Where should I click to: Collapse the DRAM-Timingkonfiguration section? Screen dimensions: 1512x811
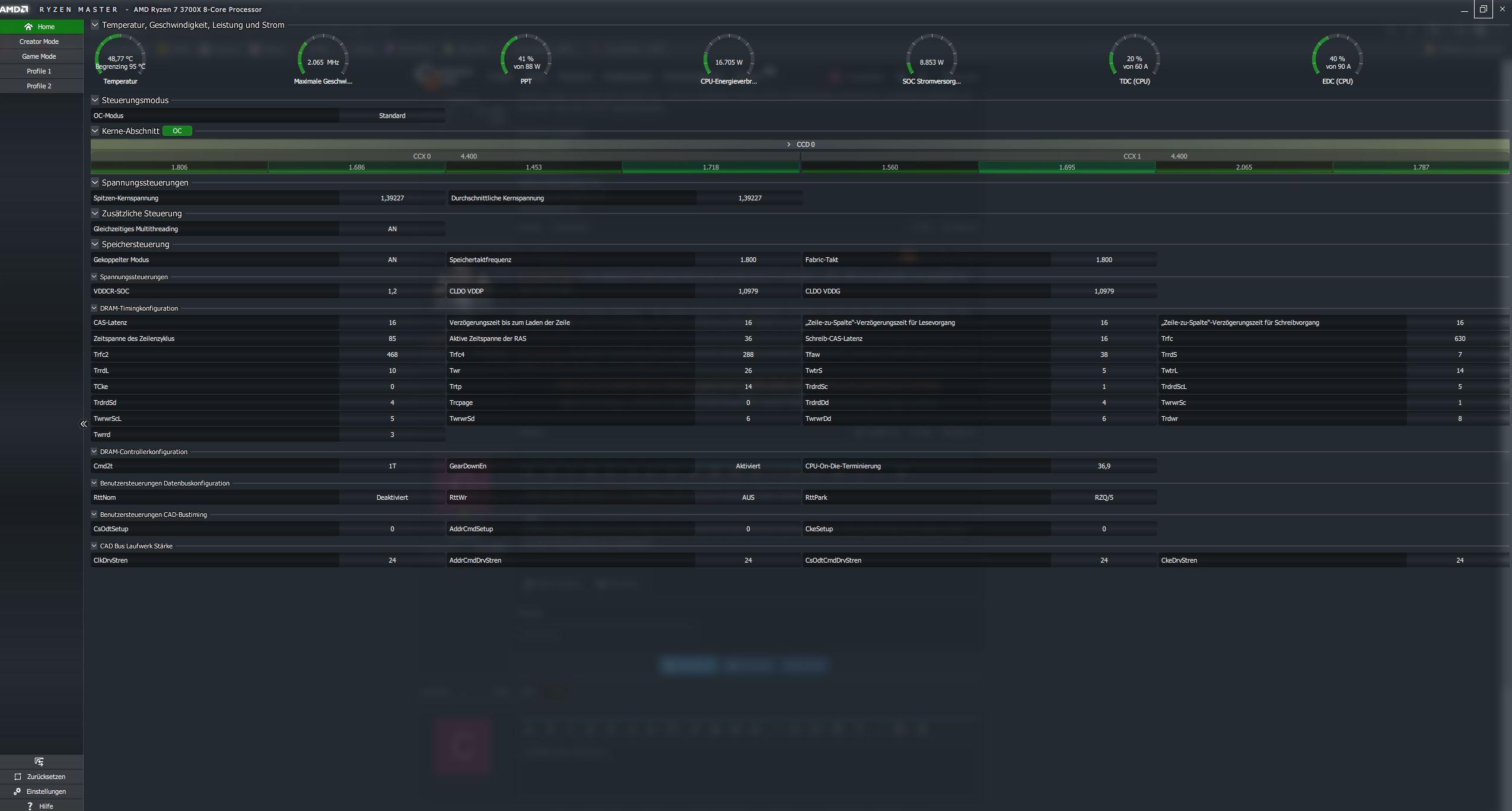tap(94, 308)
